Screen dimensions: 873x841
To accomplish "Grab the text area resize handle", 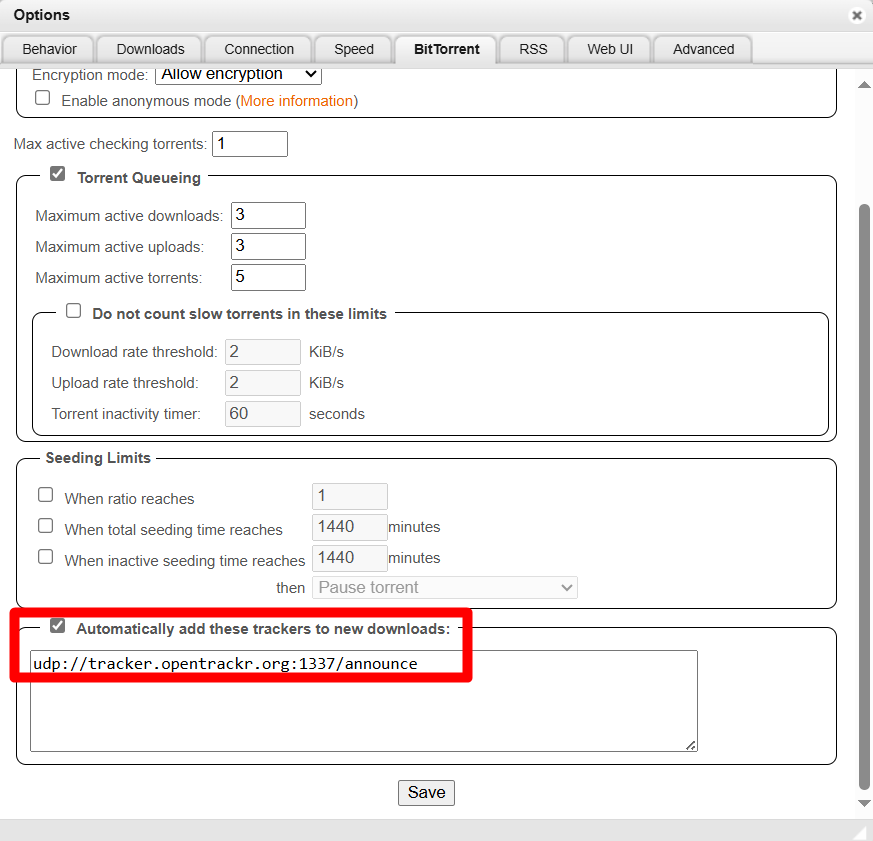I will click(691, 745).
